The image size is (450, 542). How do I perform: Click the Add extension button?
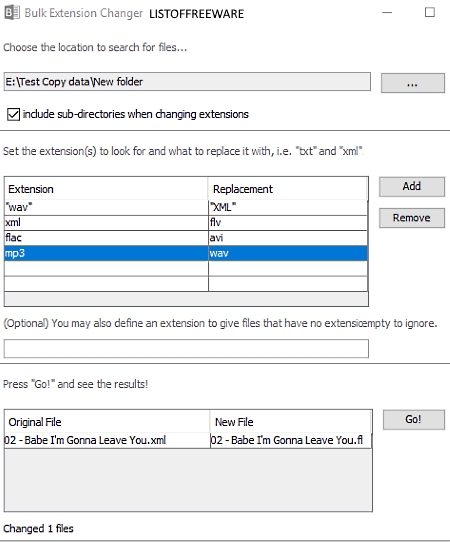[x=412, y=187]
